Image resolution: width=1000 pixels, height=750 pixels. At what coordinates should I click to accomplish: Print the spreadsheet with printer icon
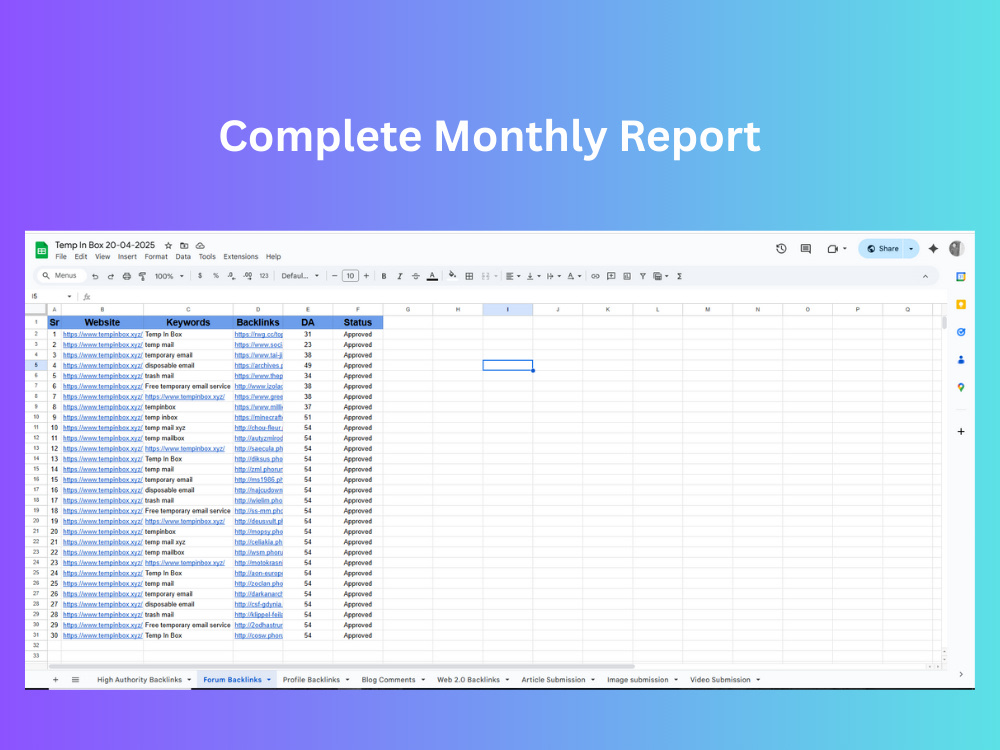tap(126, 276)
